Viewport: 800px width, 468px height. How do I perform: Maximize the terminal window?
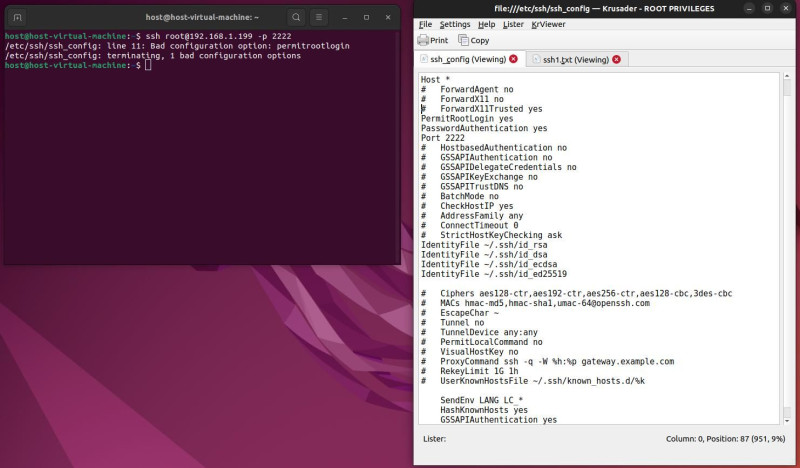point(366,17)
